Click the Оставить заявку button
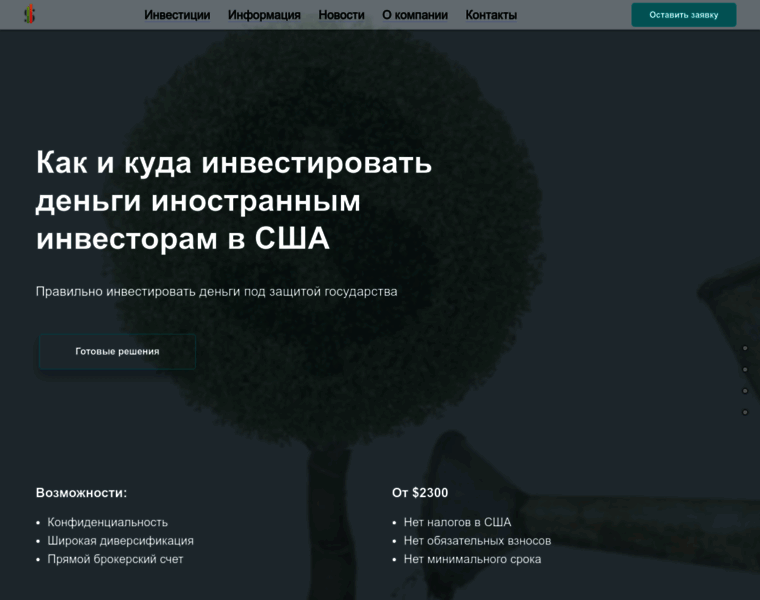The image size is (760, 600). pyautogui.click(x=683, y=15)
